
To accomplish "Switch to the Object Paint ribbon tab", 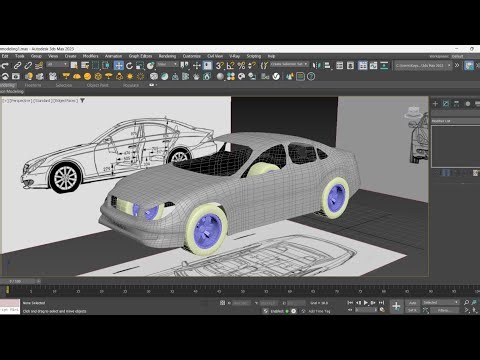I will coord(97,85).
